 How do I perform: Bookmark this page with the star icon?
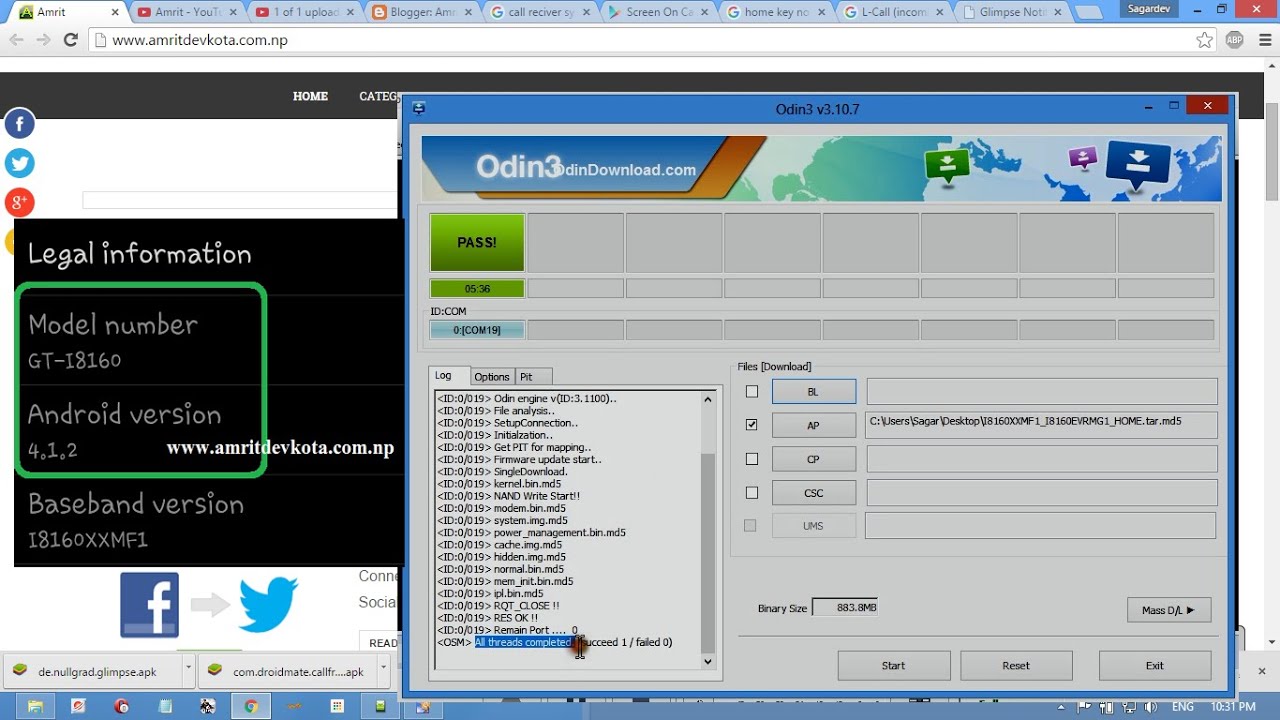pyautogui.click(x=1204, y=40)
